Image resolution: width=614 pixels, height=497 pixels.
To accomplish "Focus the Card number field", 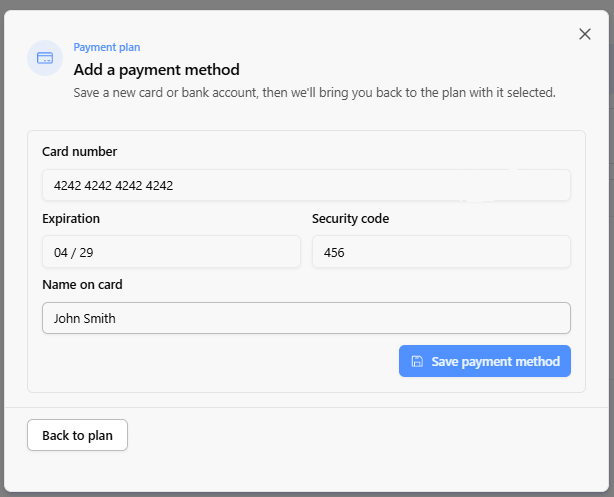I will click(x=306, y=185).
